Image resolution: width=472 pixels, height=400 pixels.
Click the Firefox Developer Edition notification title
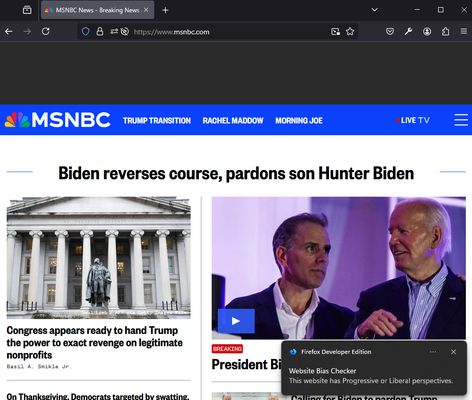[336, 352]
